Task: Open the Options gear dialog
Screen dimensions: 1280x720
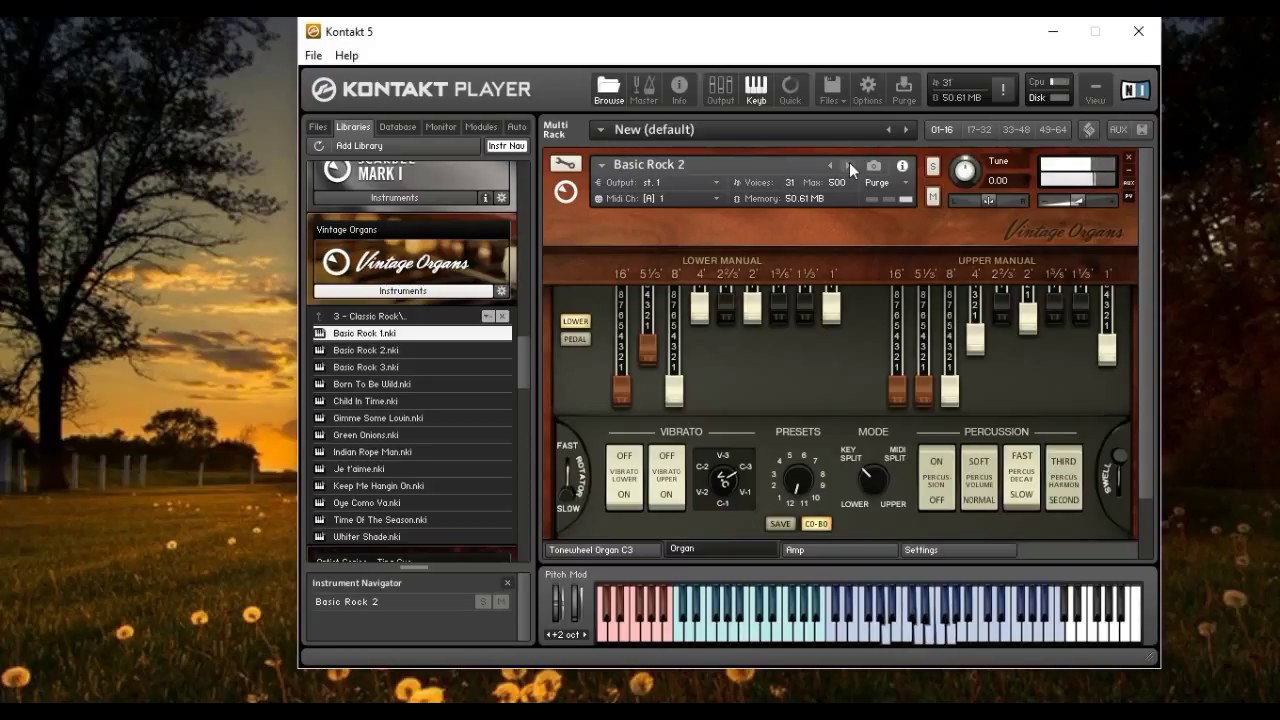Action: 867,89
